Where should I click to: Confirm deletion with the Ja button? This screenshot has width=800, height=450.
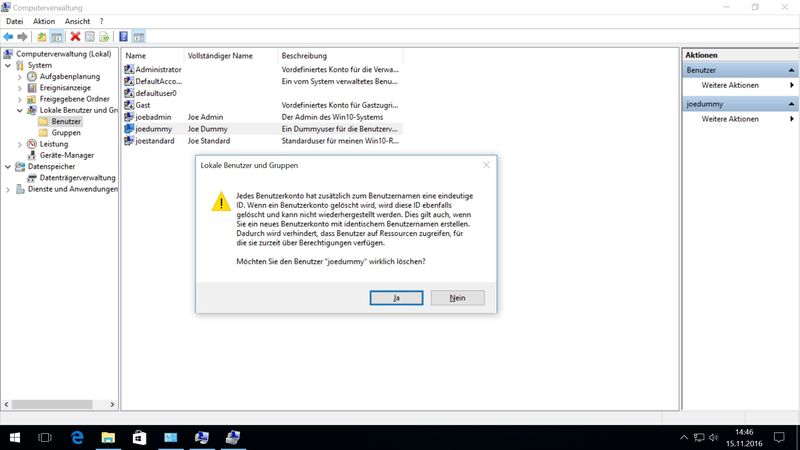coord(396,298)
